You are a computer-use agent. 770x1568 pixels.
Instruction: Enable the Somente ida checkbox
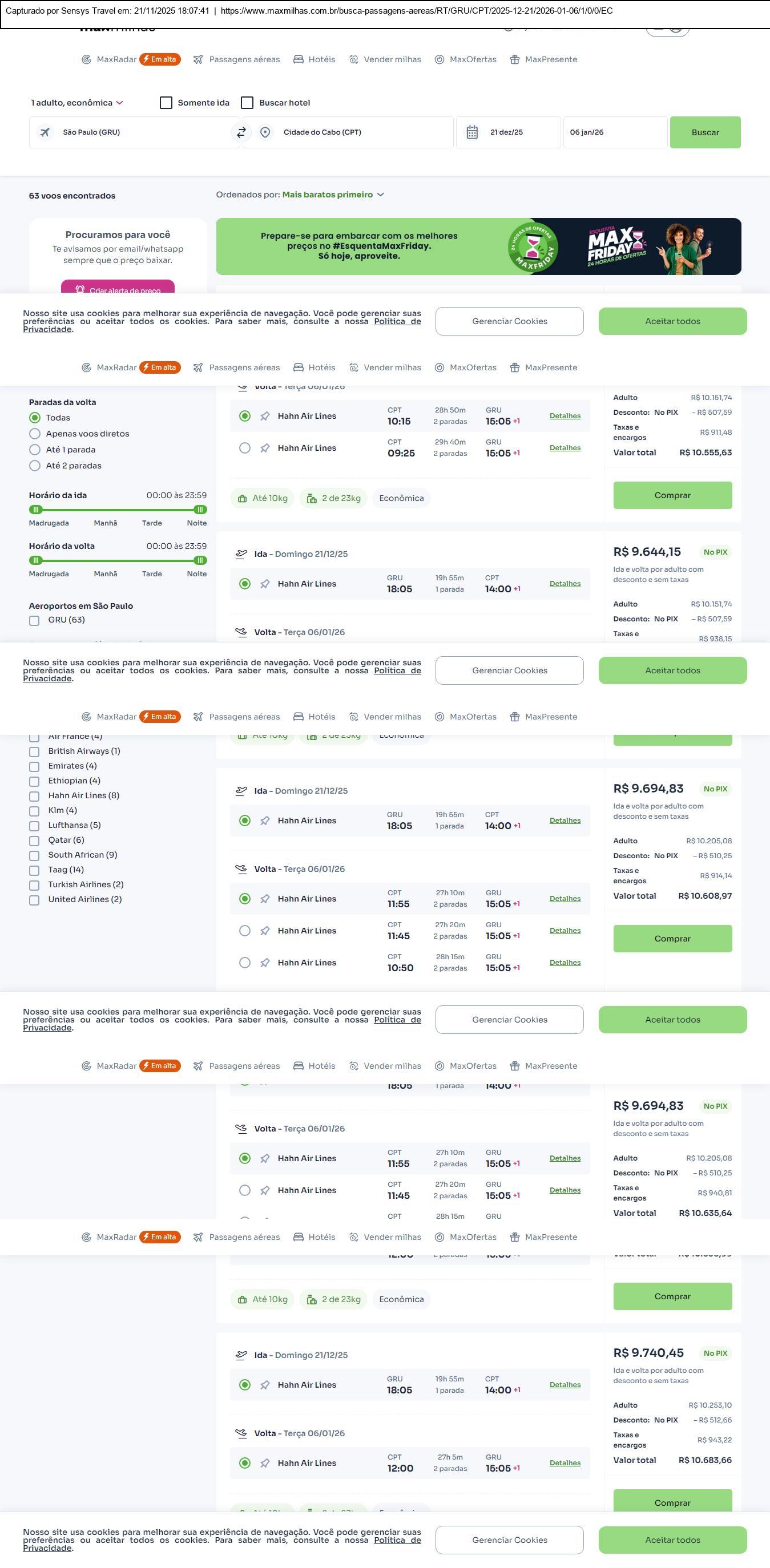(166, 103)
